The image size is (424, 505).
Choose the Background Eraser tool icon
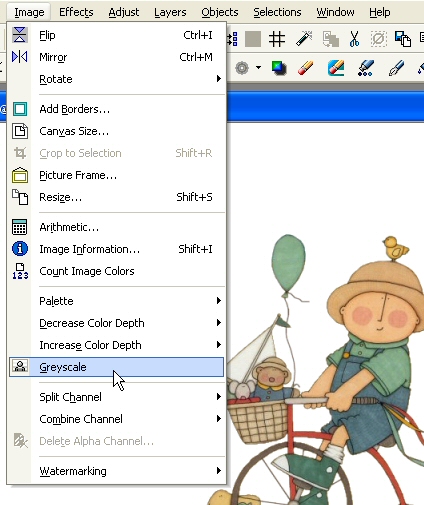(336, 68)
